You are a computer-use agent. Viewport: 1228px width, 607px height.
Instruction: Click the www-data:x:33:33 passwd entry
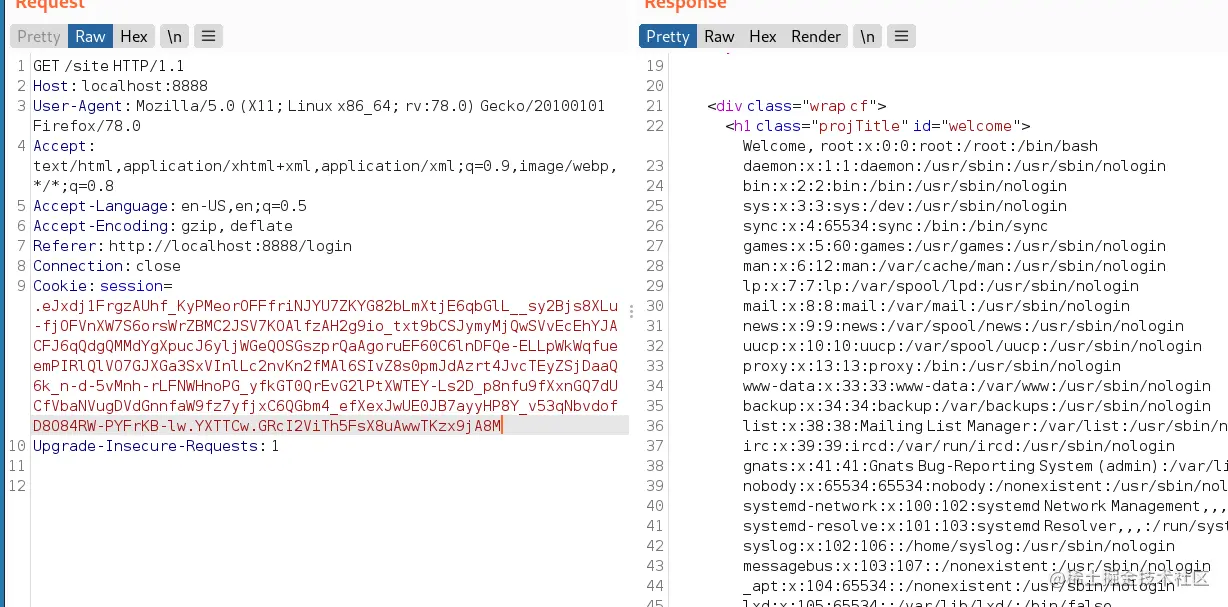[x=977, y=386]
